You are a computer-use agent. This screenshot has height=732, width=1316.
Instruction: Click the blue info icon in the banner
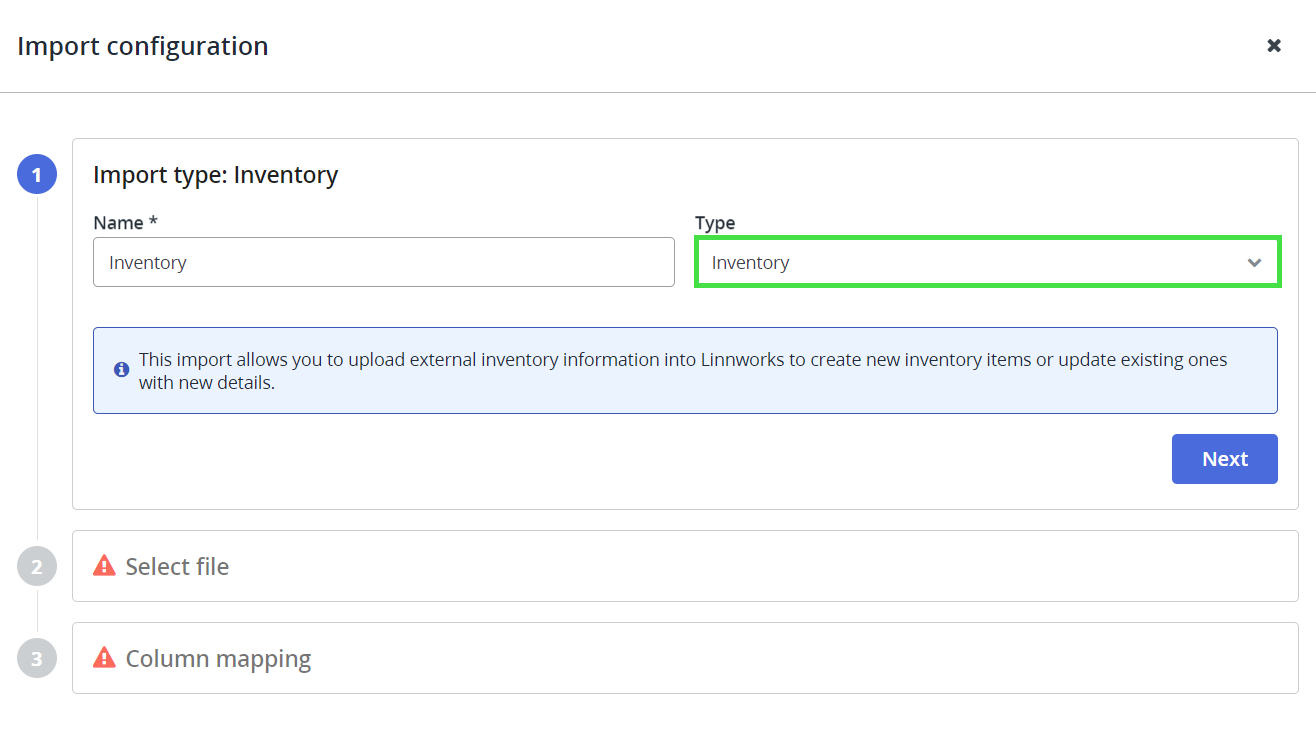click(122, 369)
